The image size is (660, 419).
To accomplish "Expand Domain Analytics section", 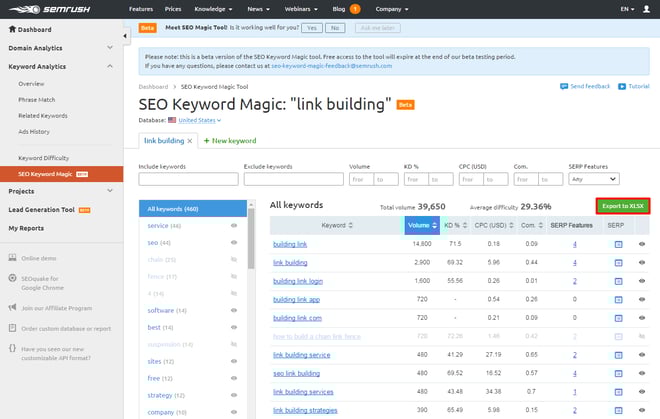I will [110, 48].
